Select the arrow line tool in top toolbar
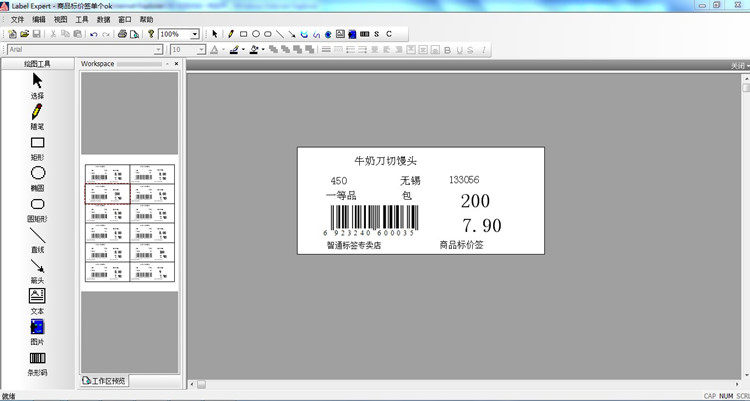 pos(292,34)
